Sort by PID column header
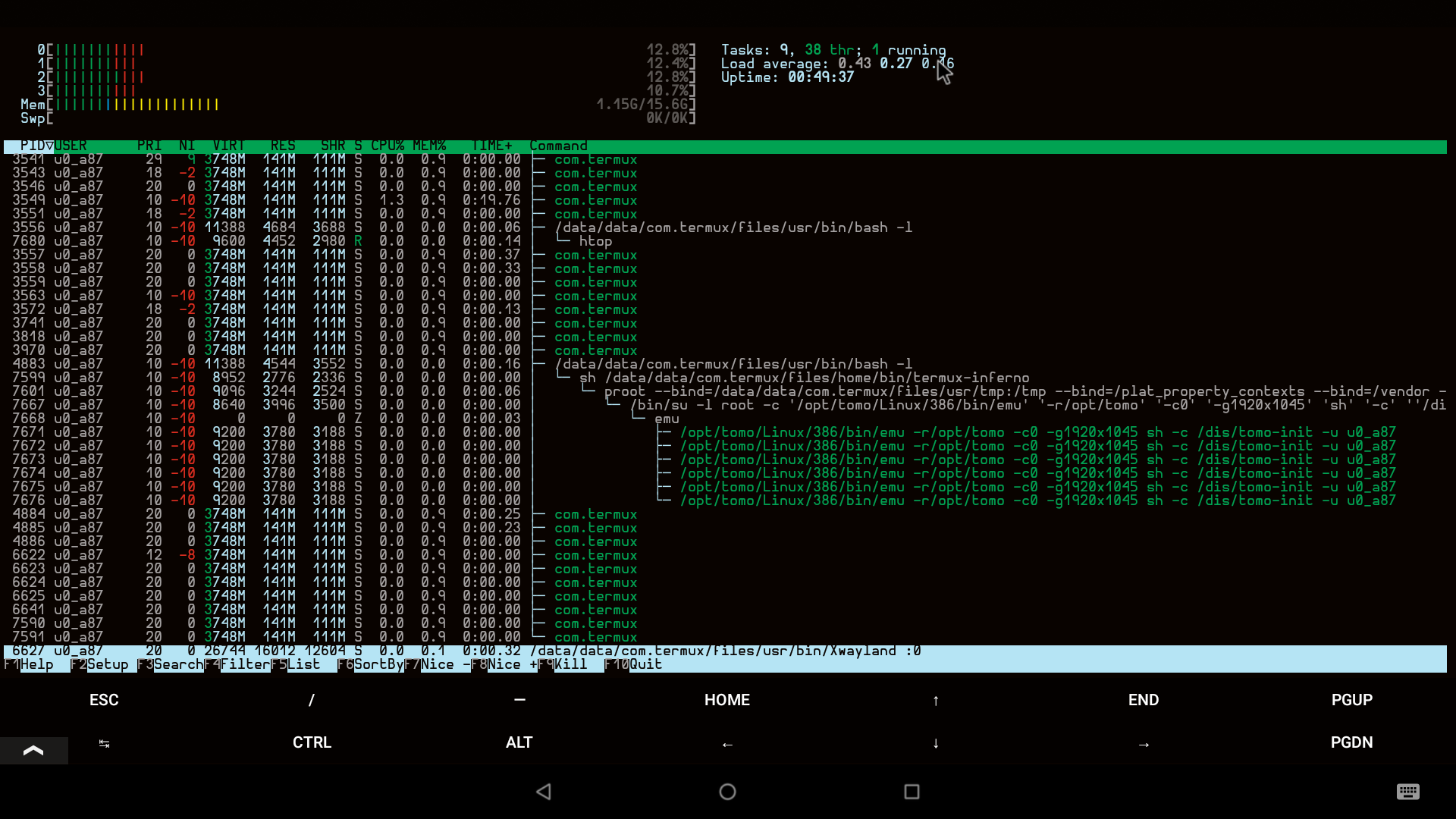1456x819 pixels. [33, 146]
